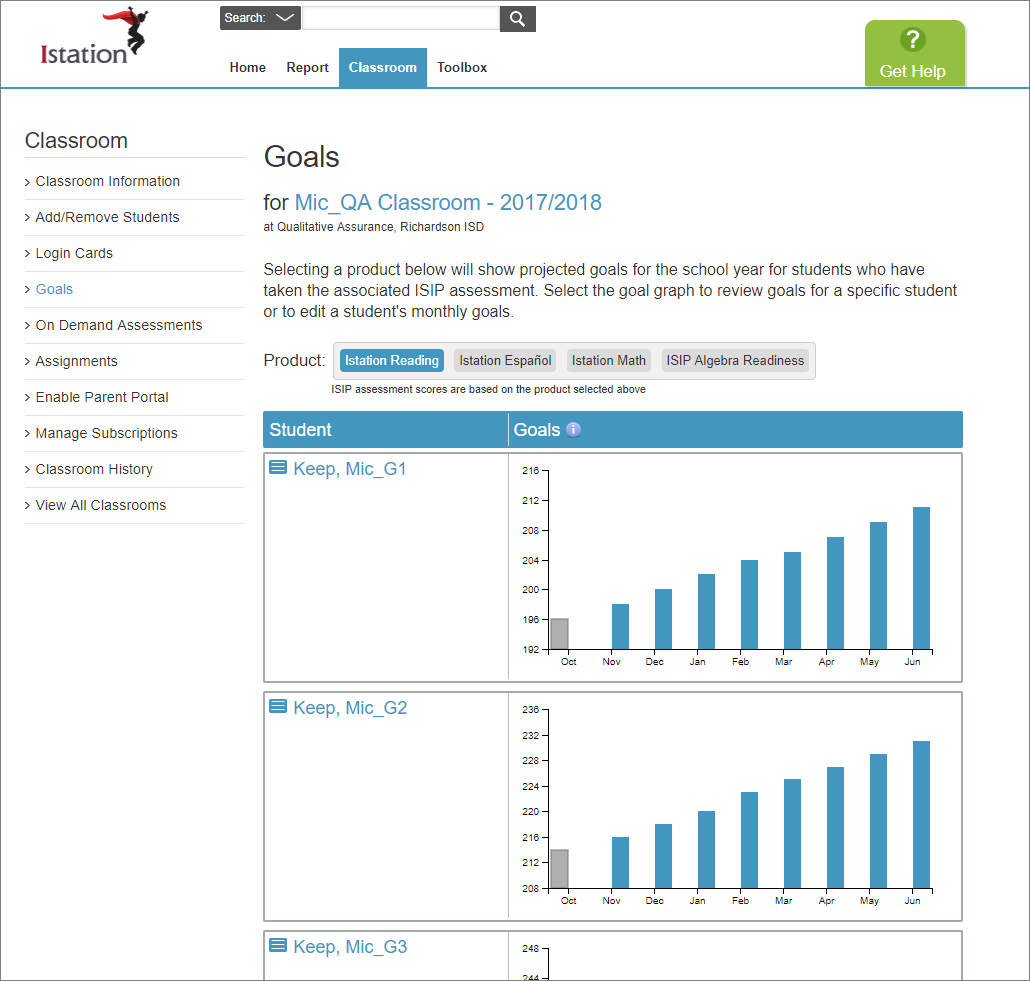Open the Report tab
This screenshot has height=981, width=1030.
click(307, 67)
